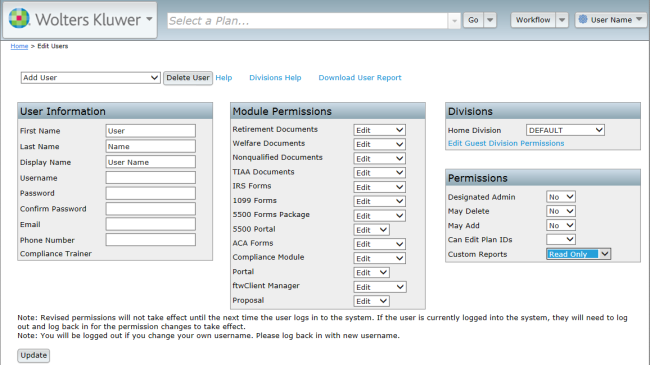Open 5500 Forms Package dropdown
The width and height of the screenshot is (650, 365).
(x=379, y=216)
